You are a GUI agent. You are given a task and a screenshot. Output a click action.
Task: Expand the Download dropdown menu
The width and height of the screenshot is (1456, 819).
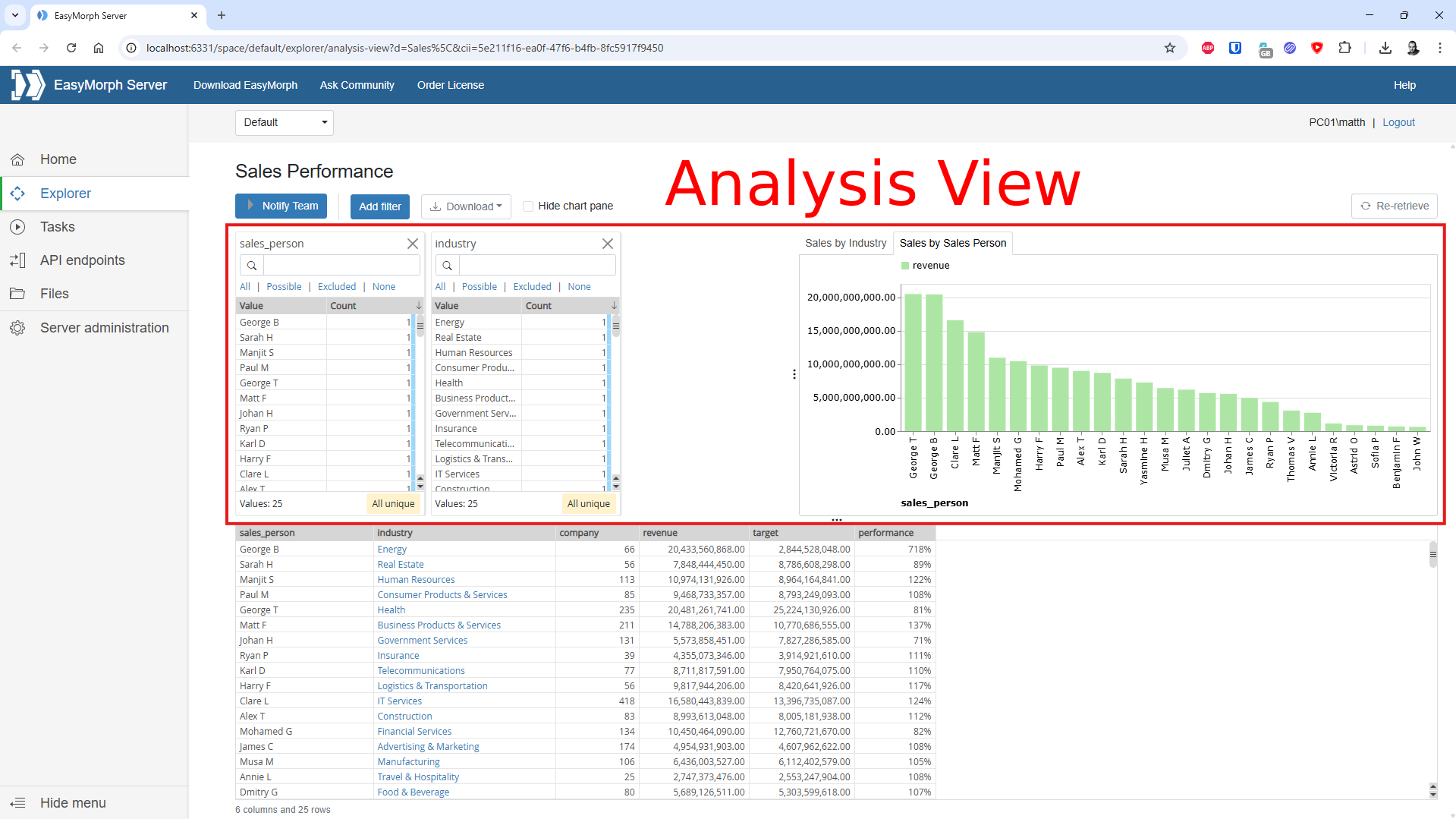click(466, 206)
